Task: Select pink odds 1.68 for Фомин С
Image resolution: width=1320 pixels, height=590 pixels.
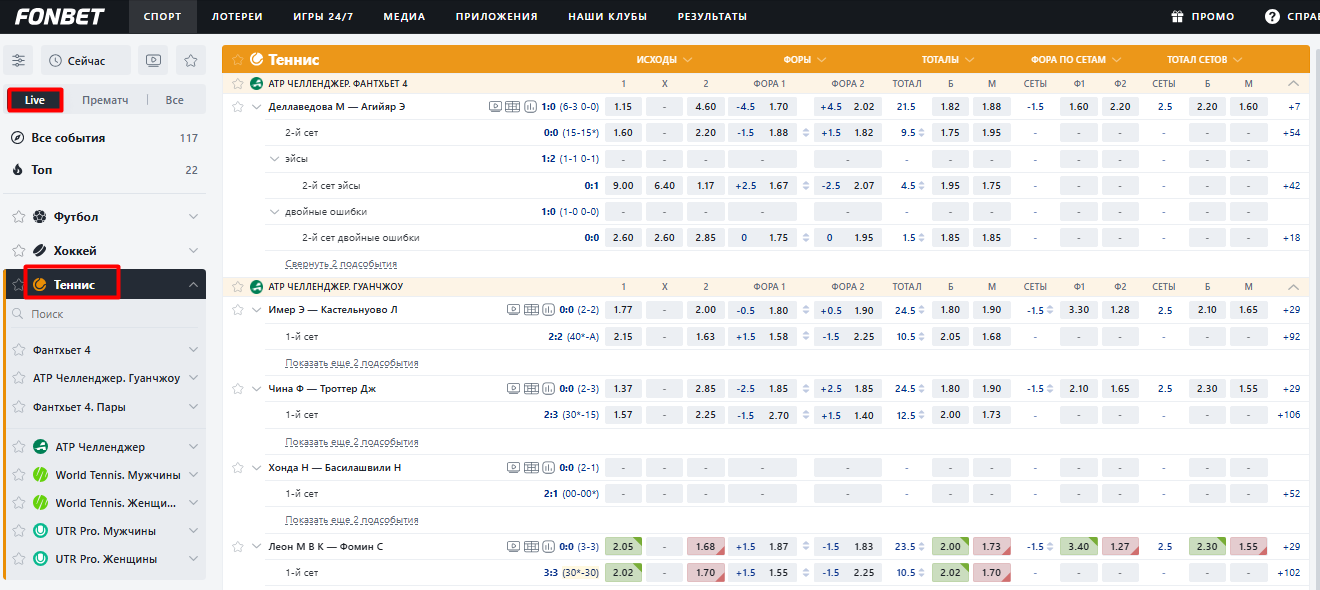Action: click(x=705, y=547)
